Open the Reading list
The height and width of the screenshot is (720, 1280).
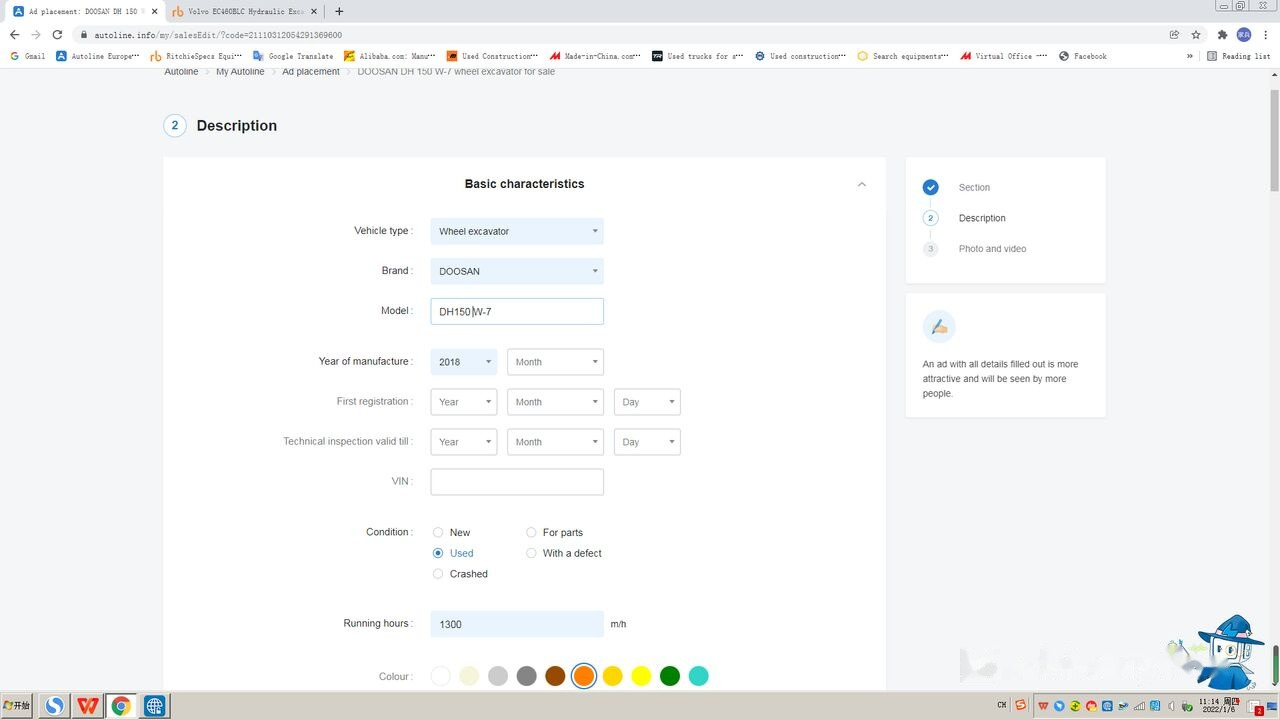1238,56
